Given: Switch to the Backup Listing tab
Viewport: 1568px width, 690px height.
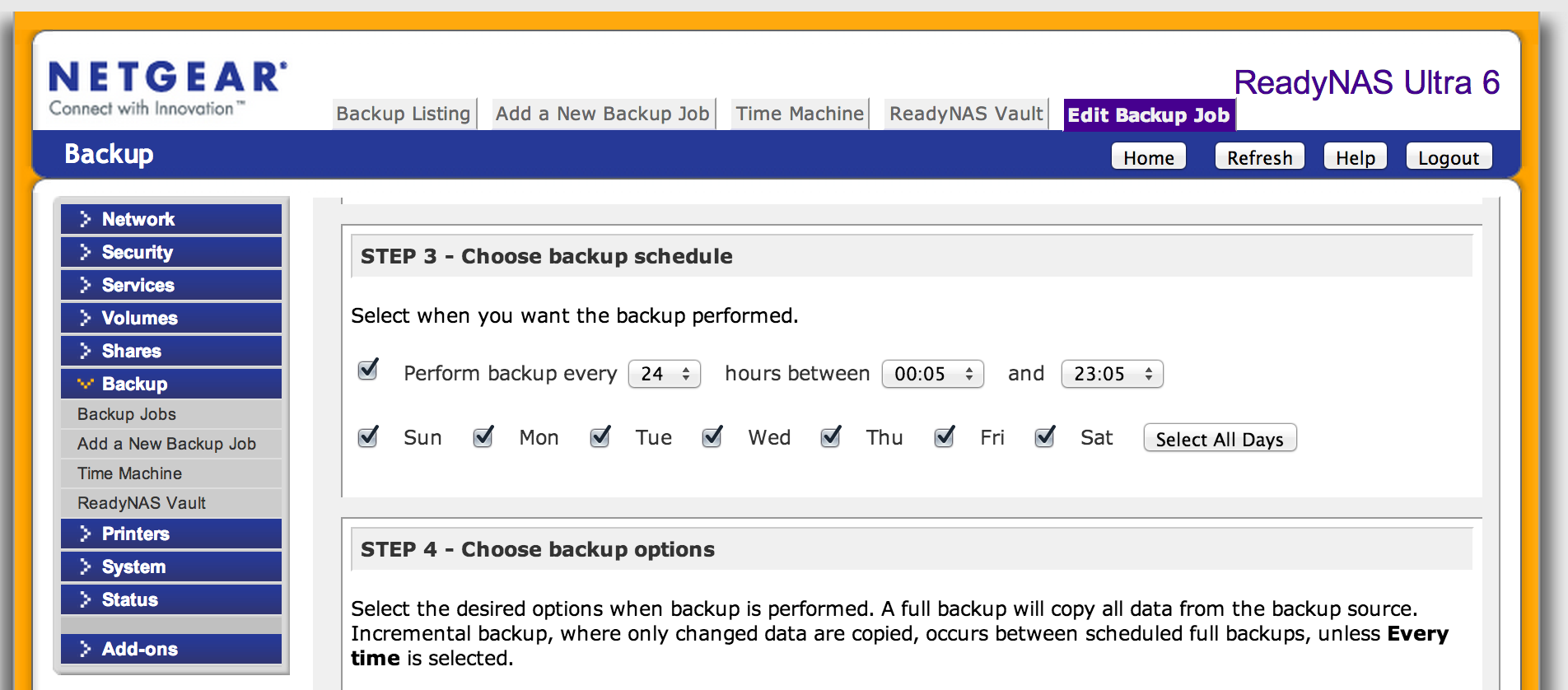Looking at the screenshot, I should coord(404,114).
